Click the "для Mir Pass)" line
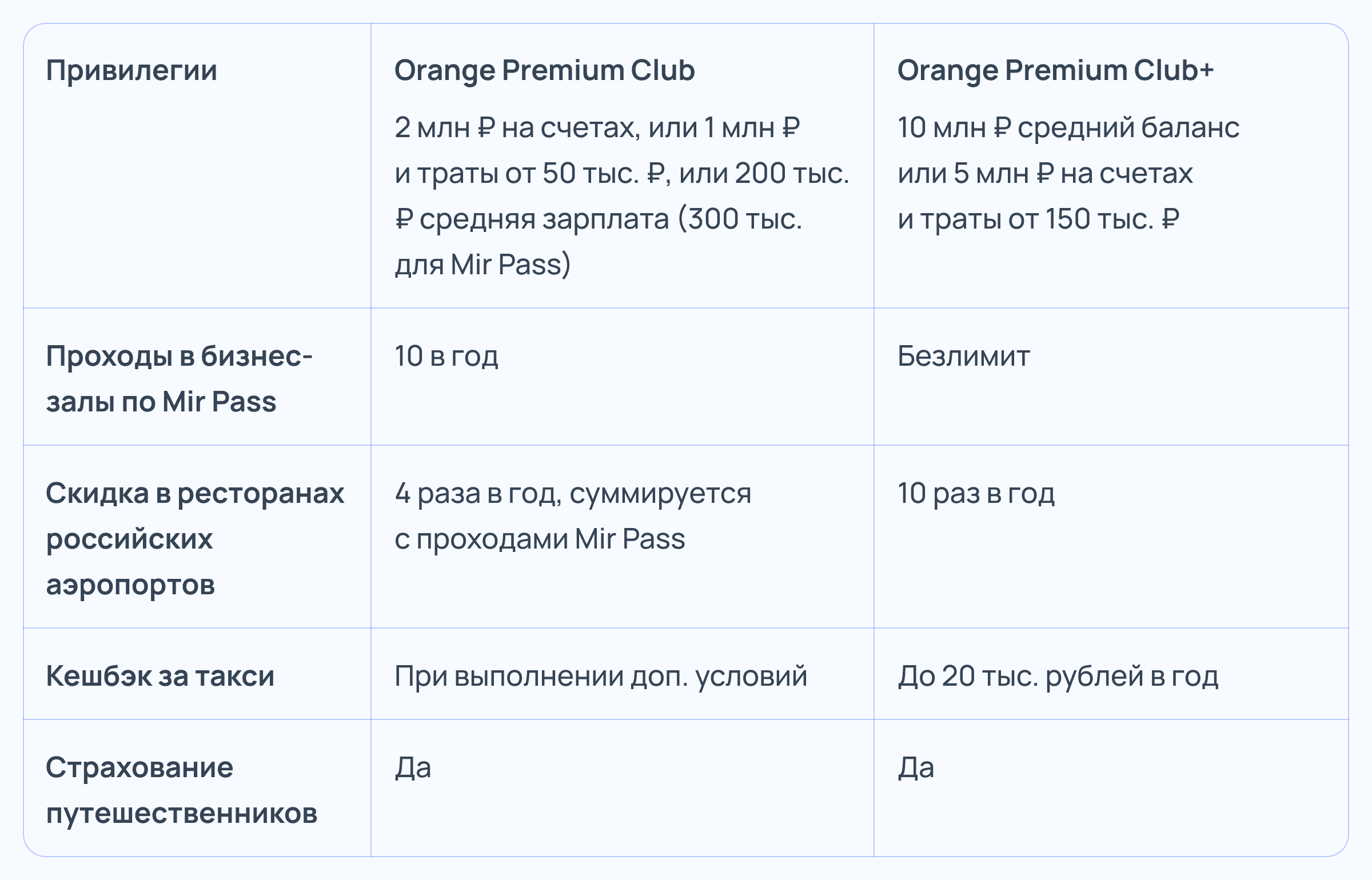 click(482, 265)
